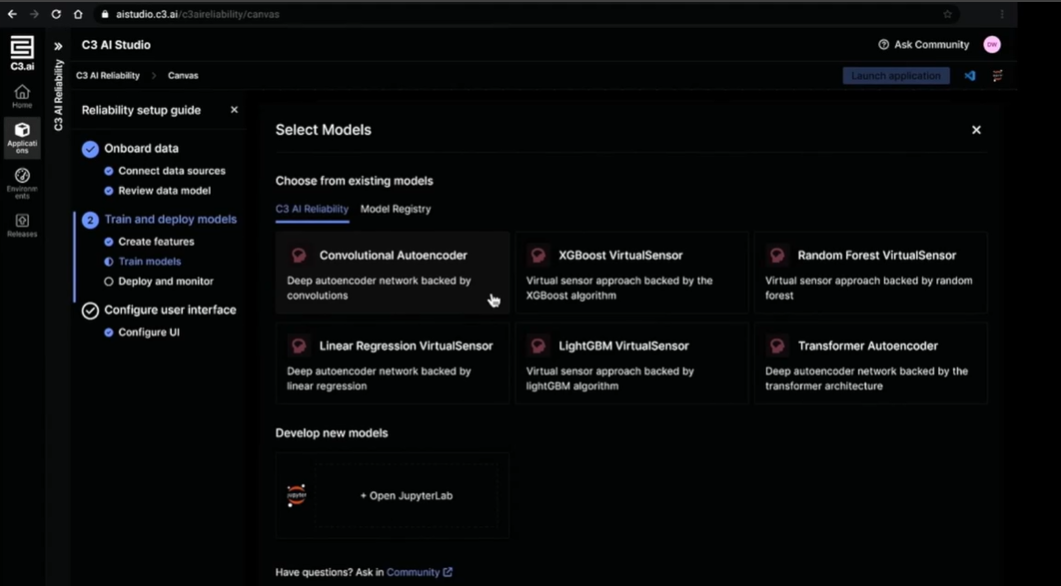Open the Environments icon in sidebar
Viewport: 1061px width, 586px height.
coord(22,180)
